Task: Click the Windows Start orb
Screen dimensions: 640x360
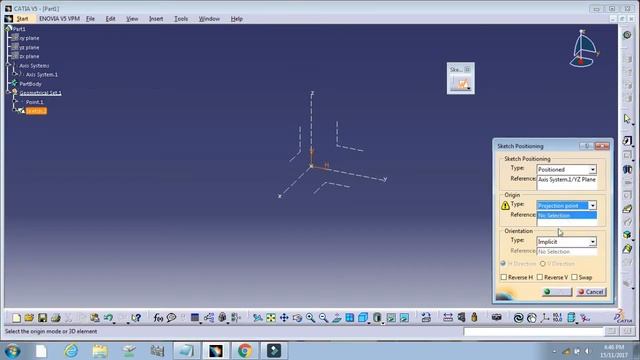Action: 12,351
